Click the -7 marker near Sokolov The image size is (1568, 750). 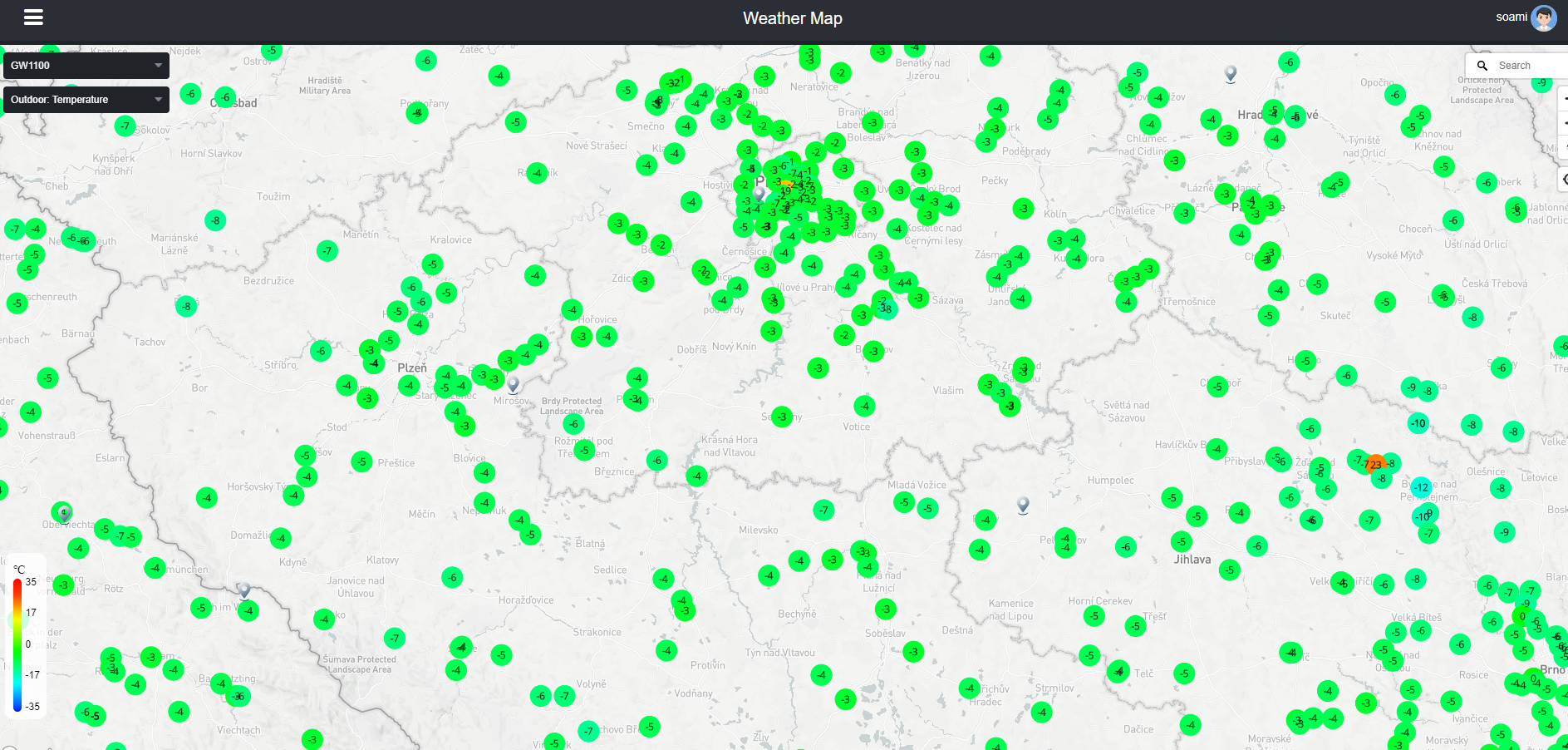point(125,126)
